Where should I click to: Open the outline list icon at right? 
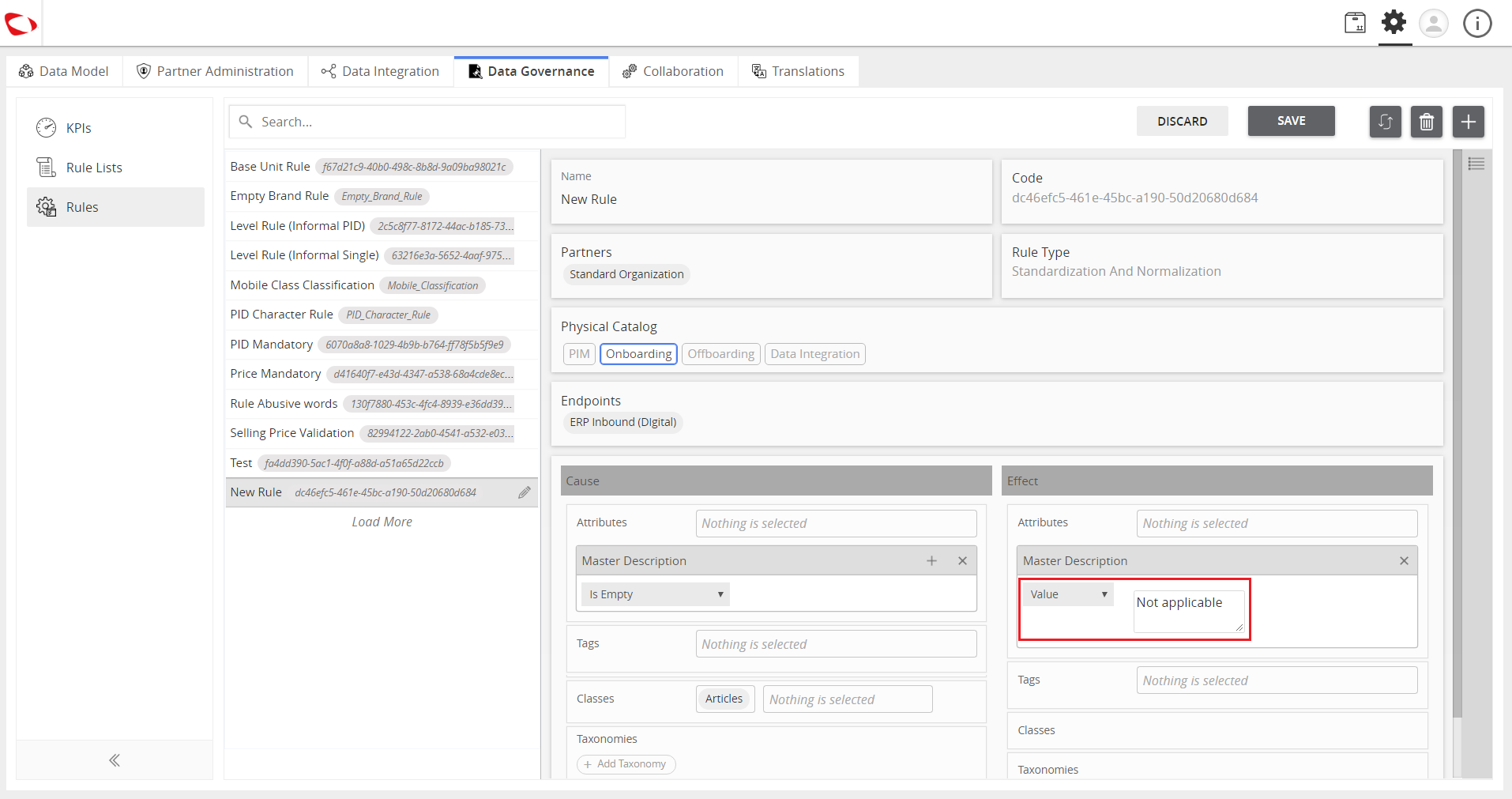[x=1476, y=164]
